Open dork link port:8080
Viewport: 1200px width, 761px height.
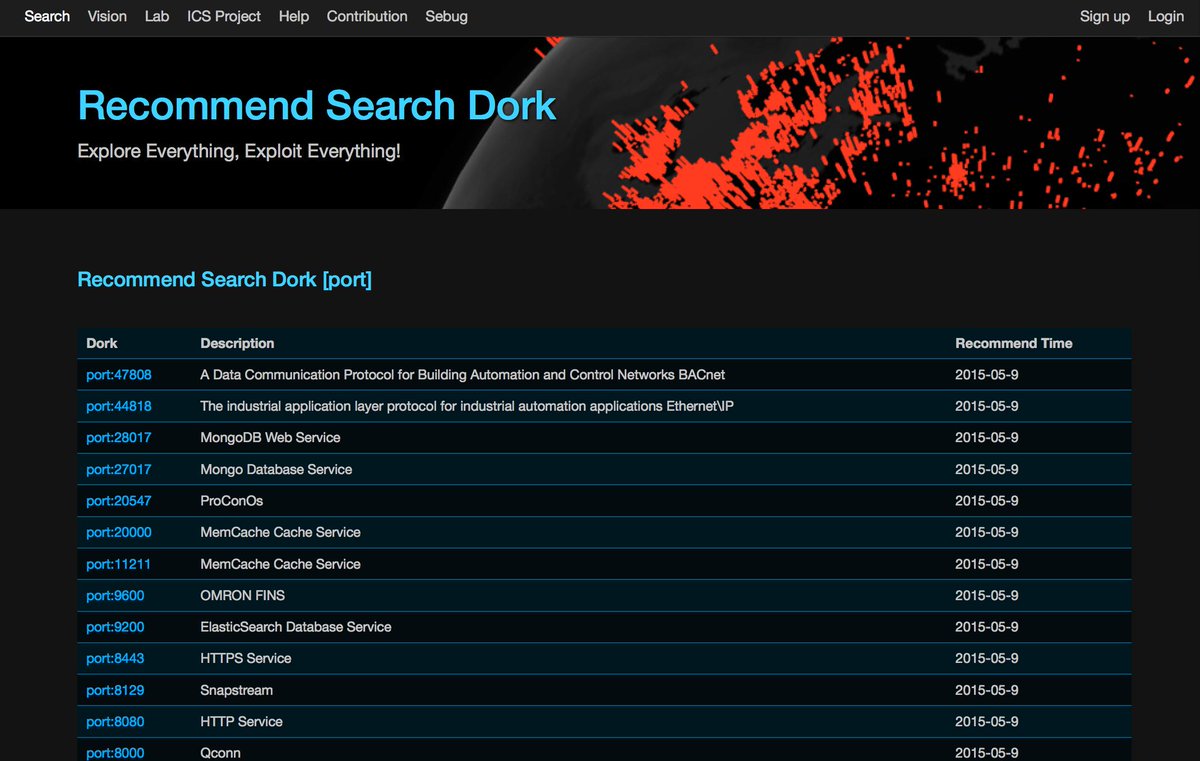tap(115, 721)
